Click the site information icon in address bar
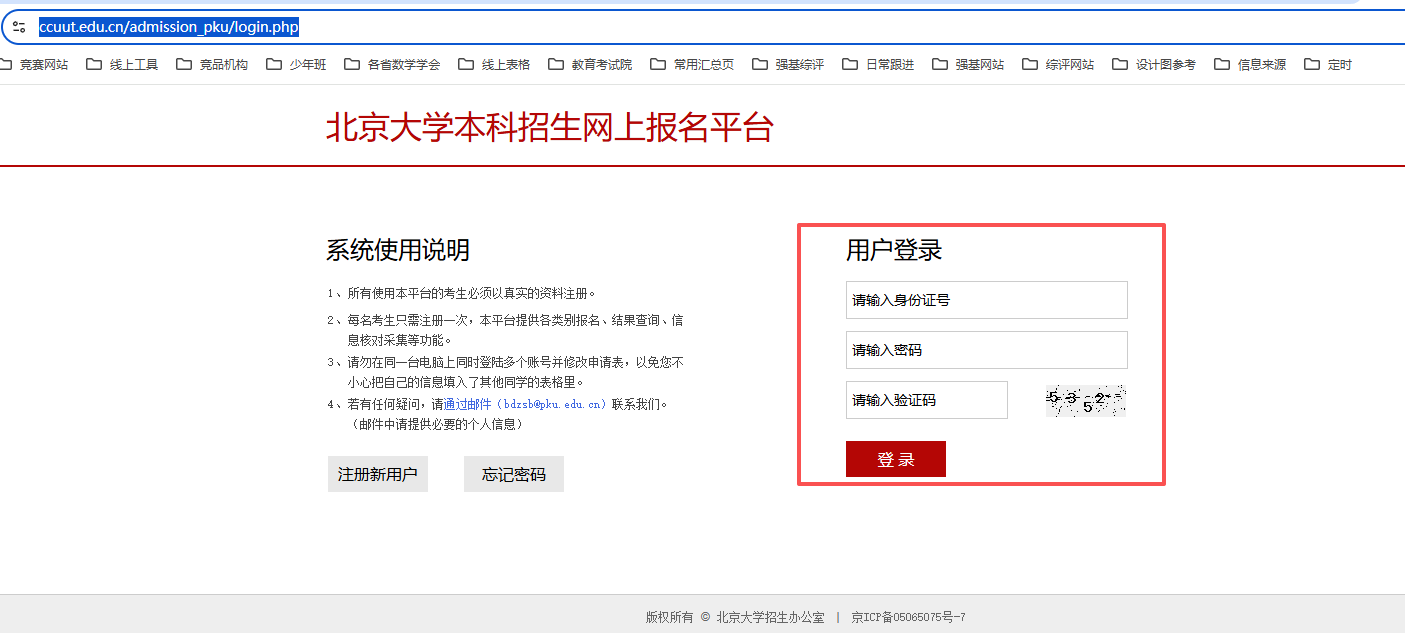This screenshot has height=633, width=1405. [19, 27]
